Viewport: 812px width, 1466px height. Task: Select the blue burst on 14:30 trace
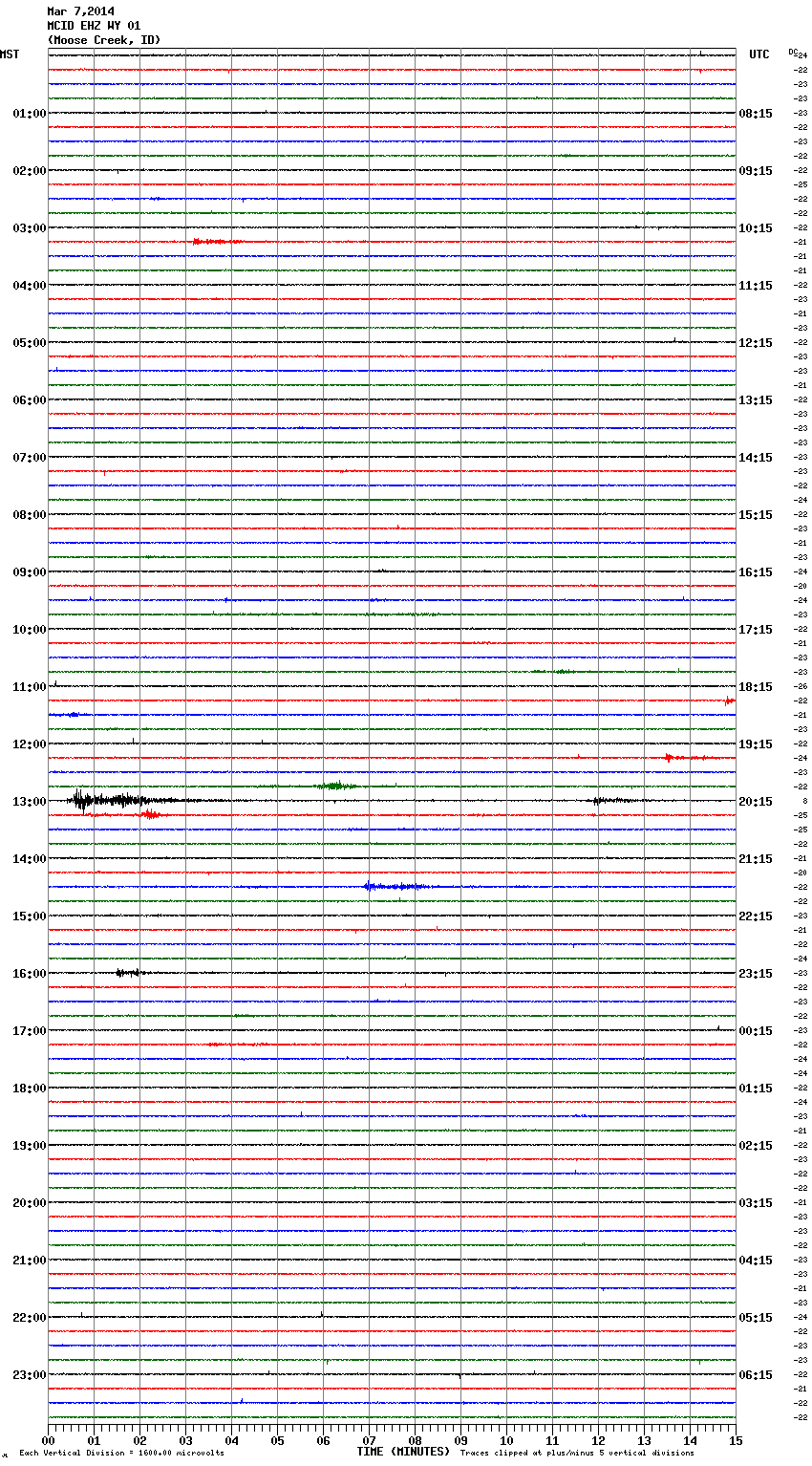point(396,887)
